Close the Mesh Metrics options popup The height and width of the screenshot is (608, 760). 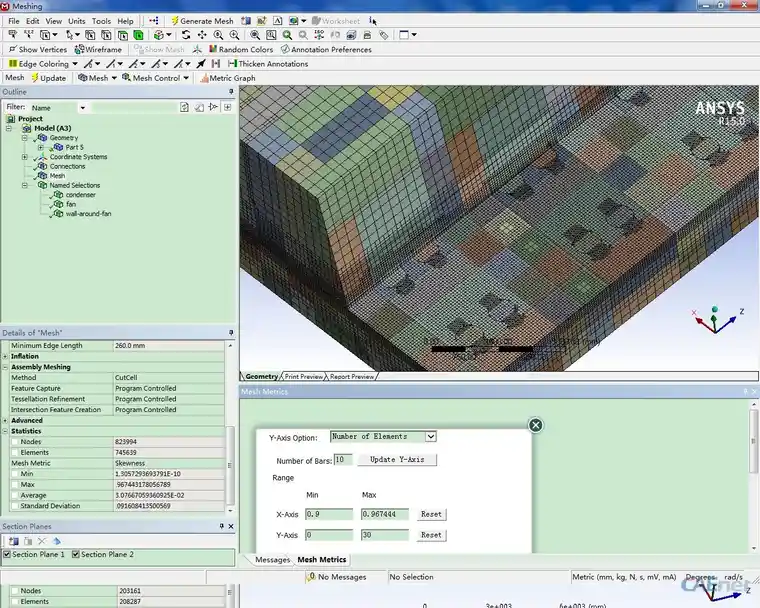(536, 425)
